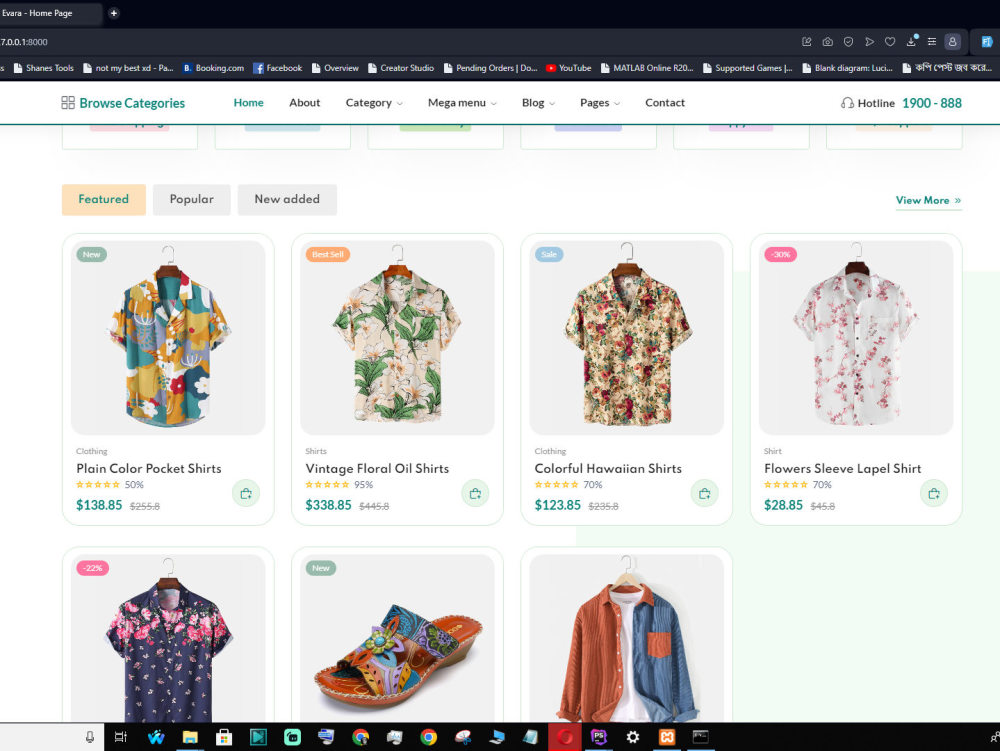Viewport: 1000px width, 751px height.
Task: Open the Booking.com bookmark
Action: coord(213,68)
